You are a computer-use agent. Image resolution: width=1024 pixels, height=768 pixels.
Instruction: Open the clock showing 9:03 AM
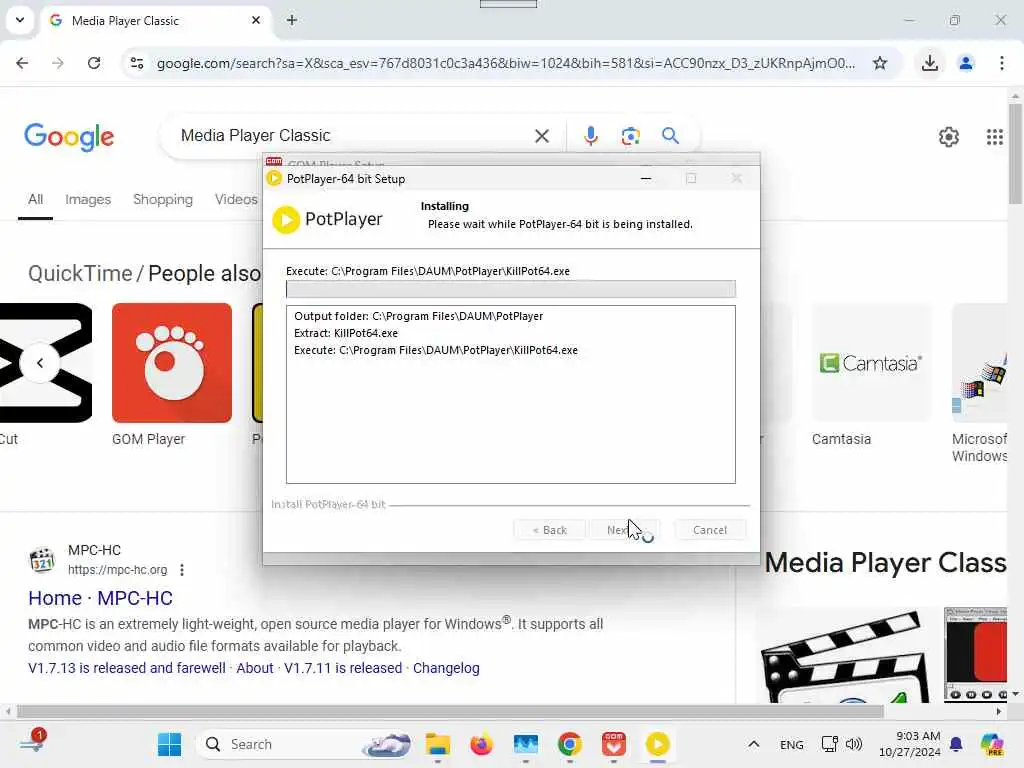(x=909, y=744)
